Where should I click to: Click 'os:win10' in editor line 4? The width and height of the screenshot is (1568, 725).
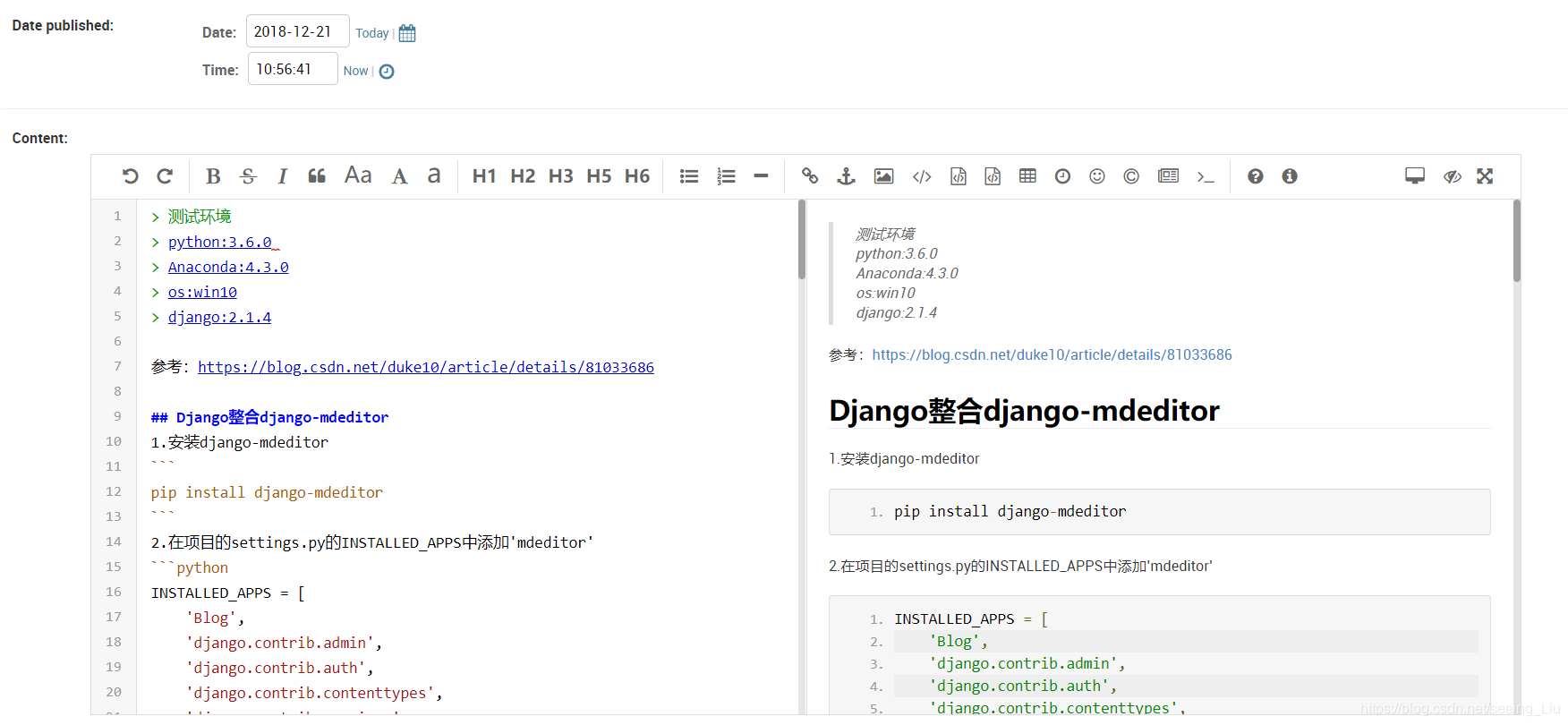click(x=202, y=292)
